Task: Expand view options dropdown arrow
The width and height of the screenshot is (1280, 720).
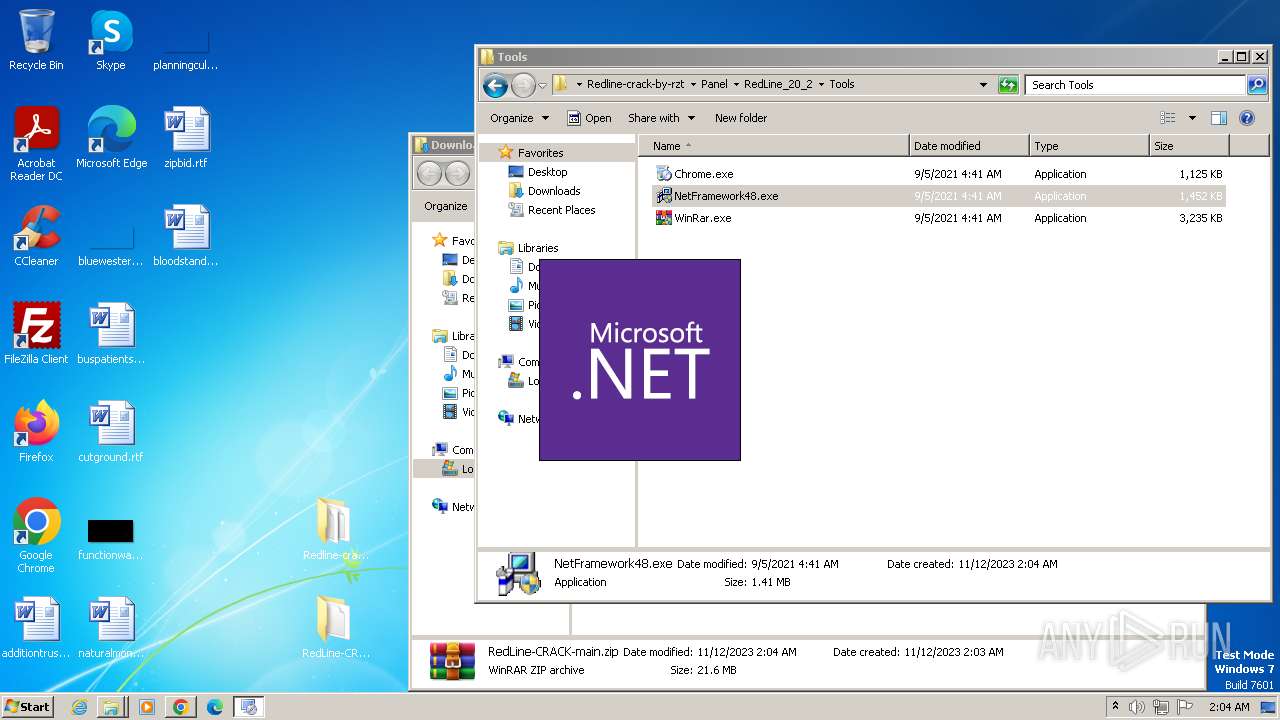Action: (1192, 118)
